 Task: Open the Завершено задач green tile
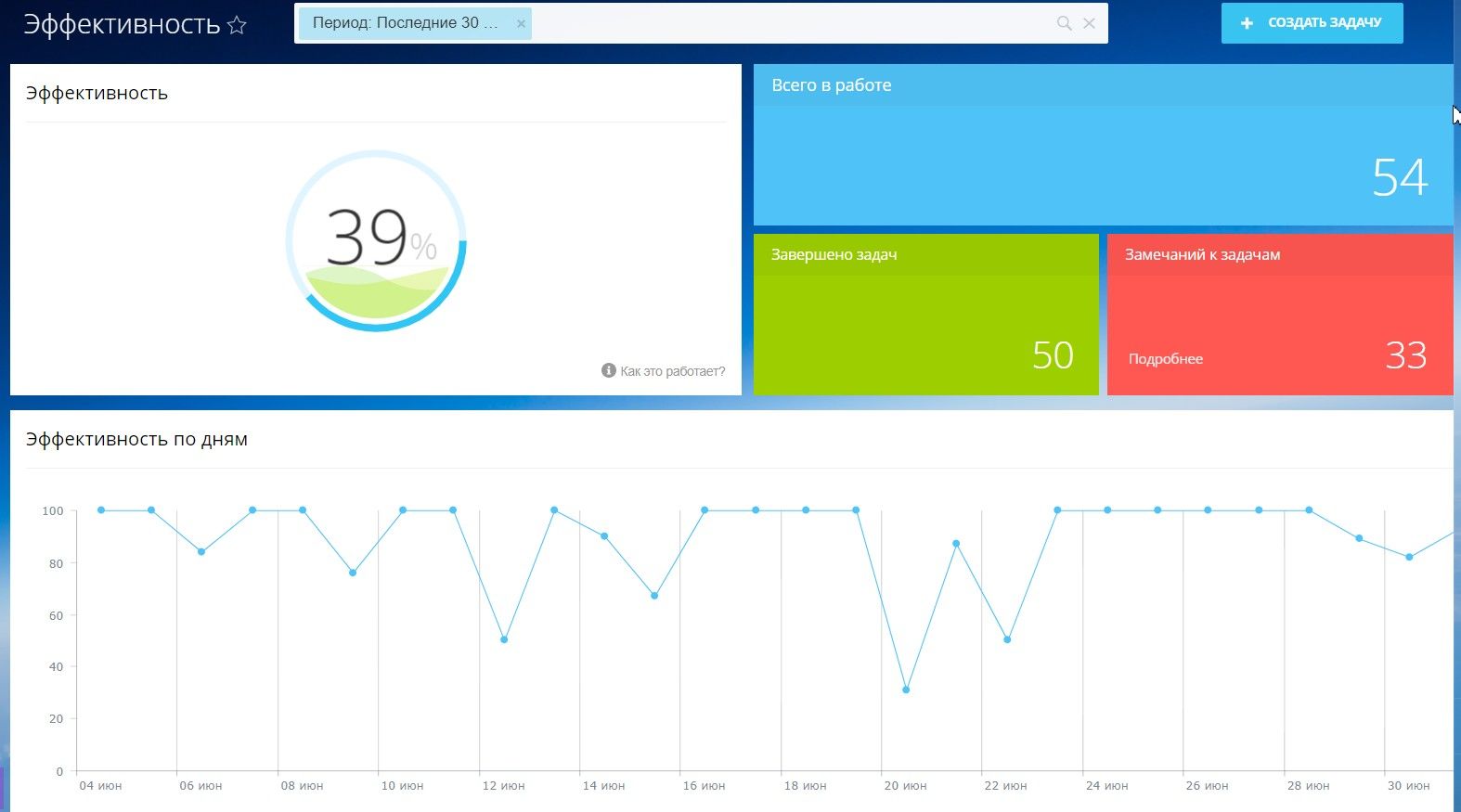(925, 325)
